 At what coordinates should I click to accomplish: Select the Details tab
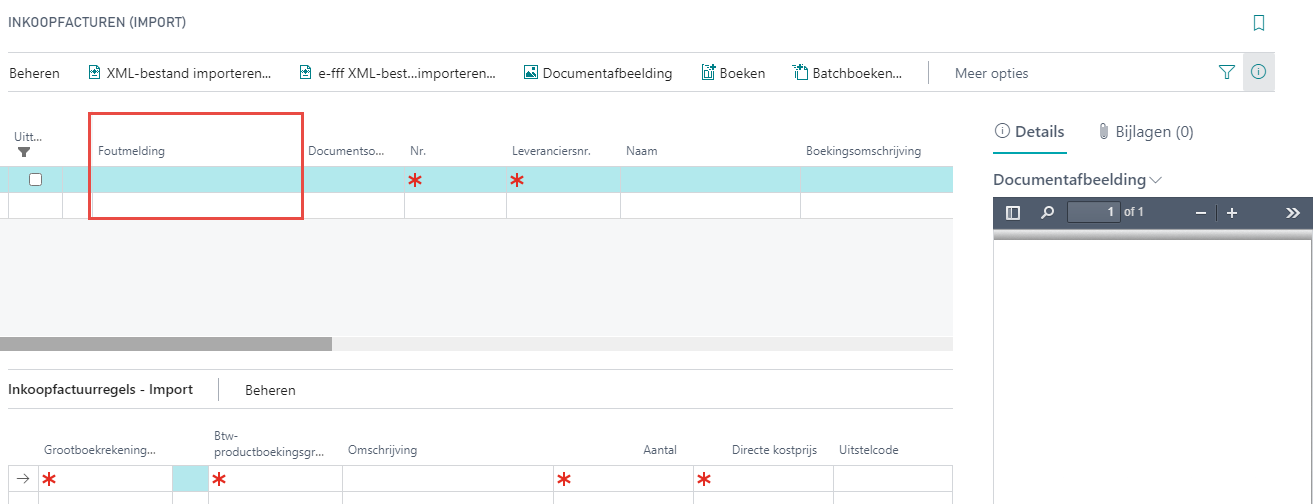tap(1029, 132)
